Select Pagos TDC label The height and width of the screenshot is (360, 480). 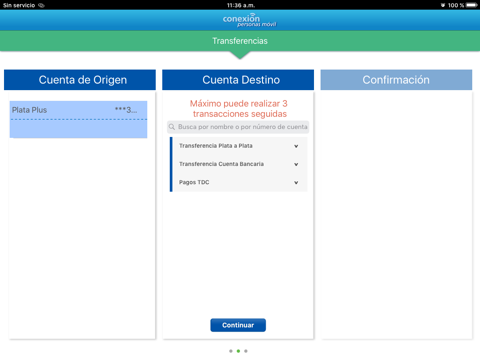[194, 182]
